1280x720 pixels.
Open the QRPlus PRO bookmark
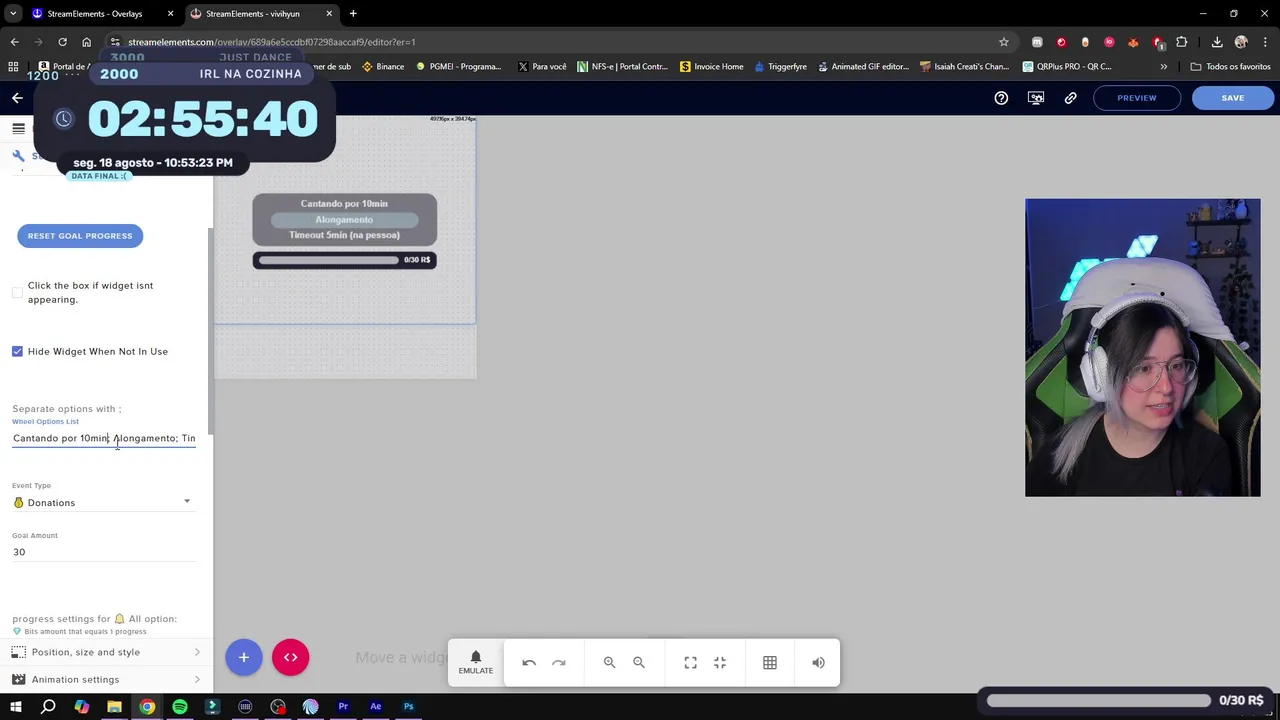tap(1067, 66)
